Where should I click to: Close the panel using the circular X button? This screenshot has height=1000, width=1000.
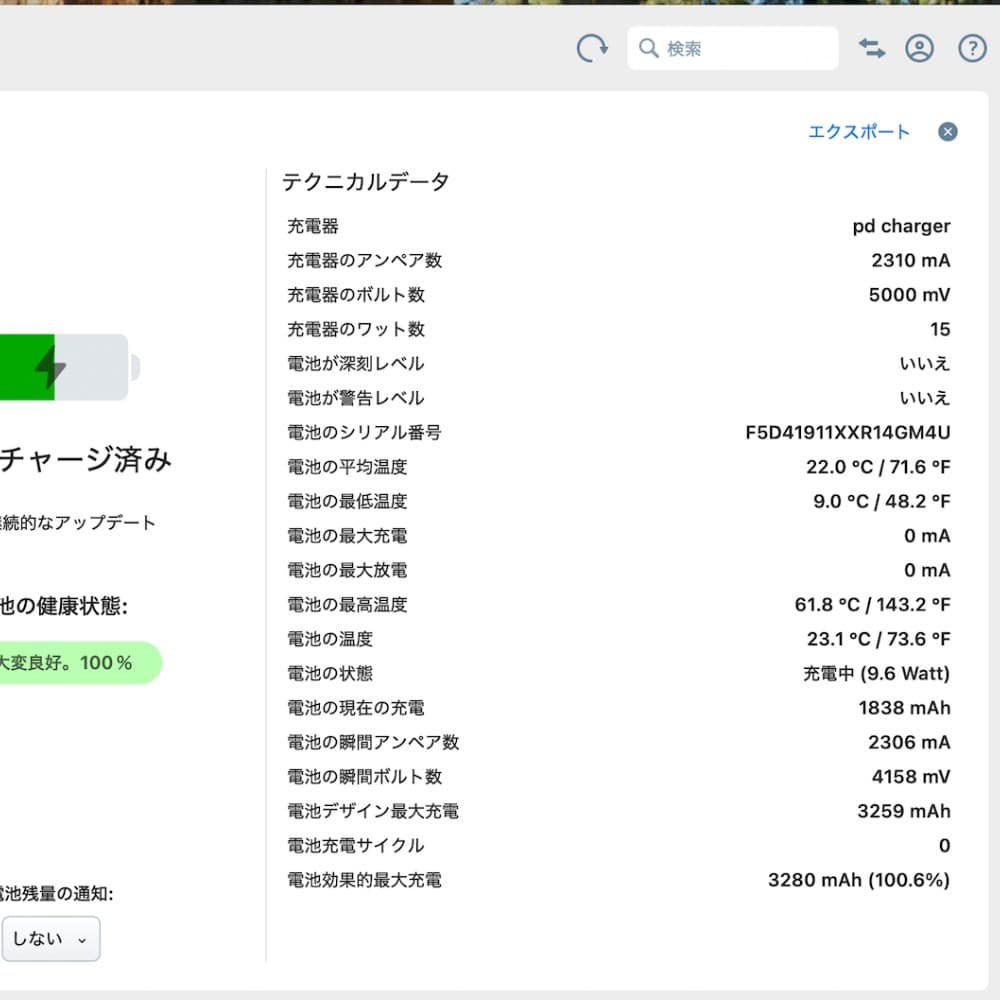tap(947, 131)
